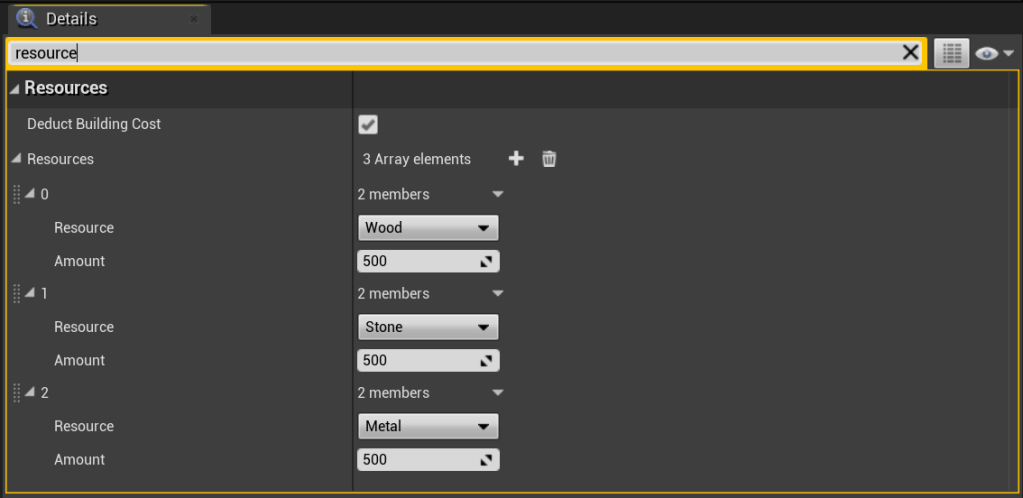The height and width of the screenshot is (498, 1023).
Task: Toggle Deduct Building Cost checkbox
Action: pyautogui.click(x=368, y=124)
